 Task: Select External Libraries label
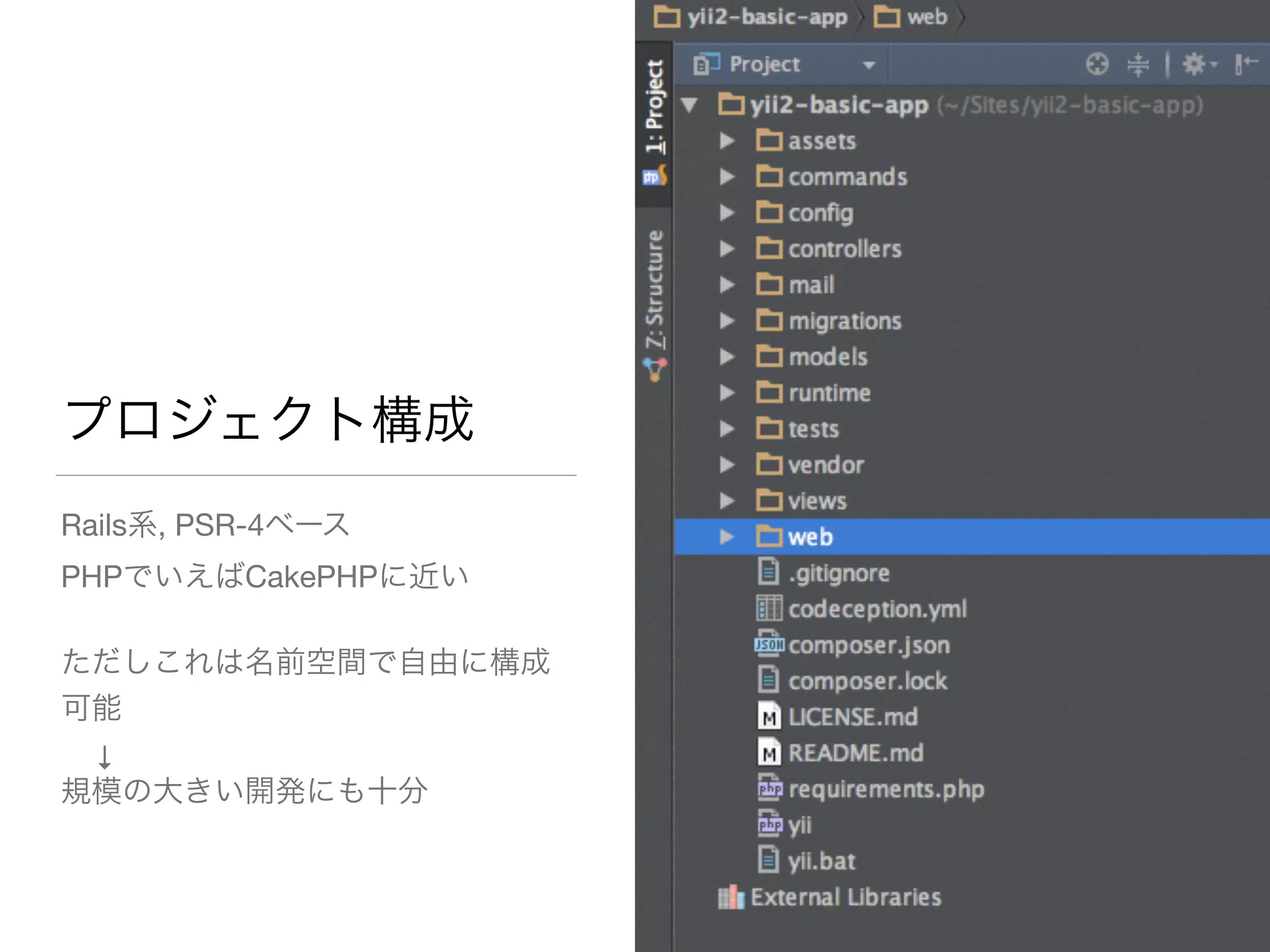[846, 897]
